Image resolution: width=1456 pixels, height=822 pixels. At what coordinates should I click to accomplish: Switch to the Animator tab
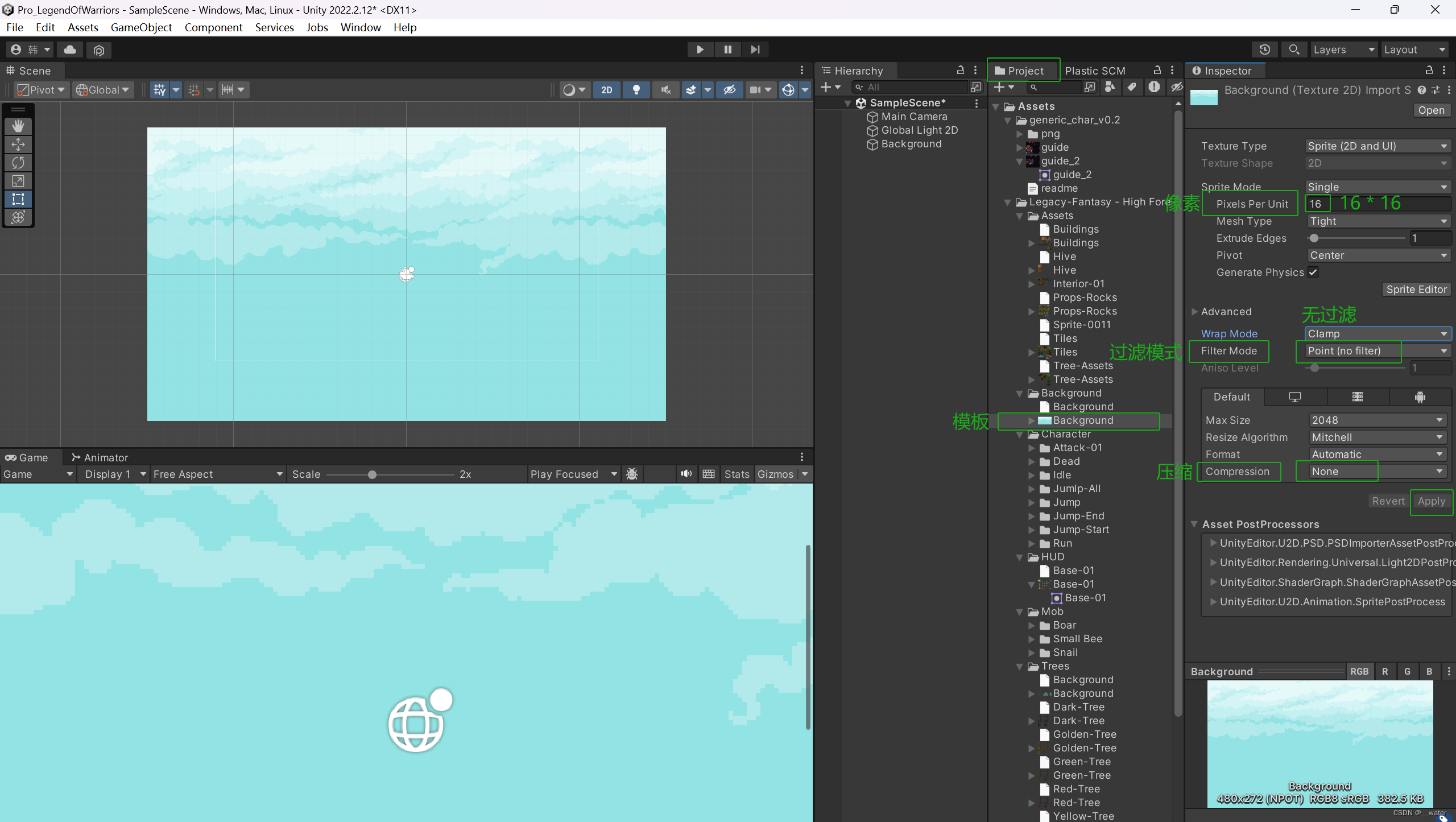pos(100,457)
